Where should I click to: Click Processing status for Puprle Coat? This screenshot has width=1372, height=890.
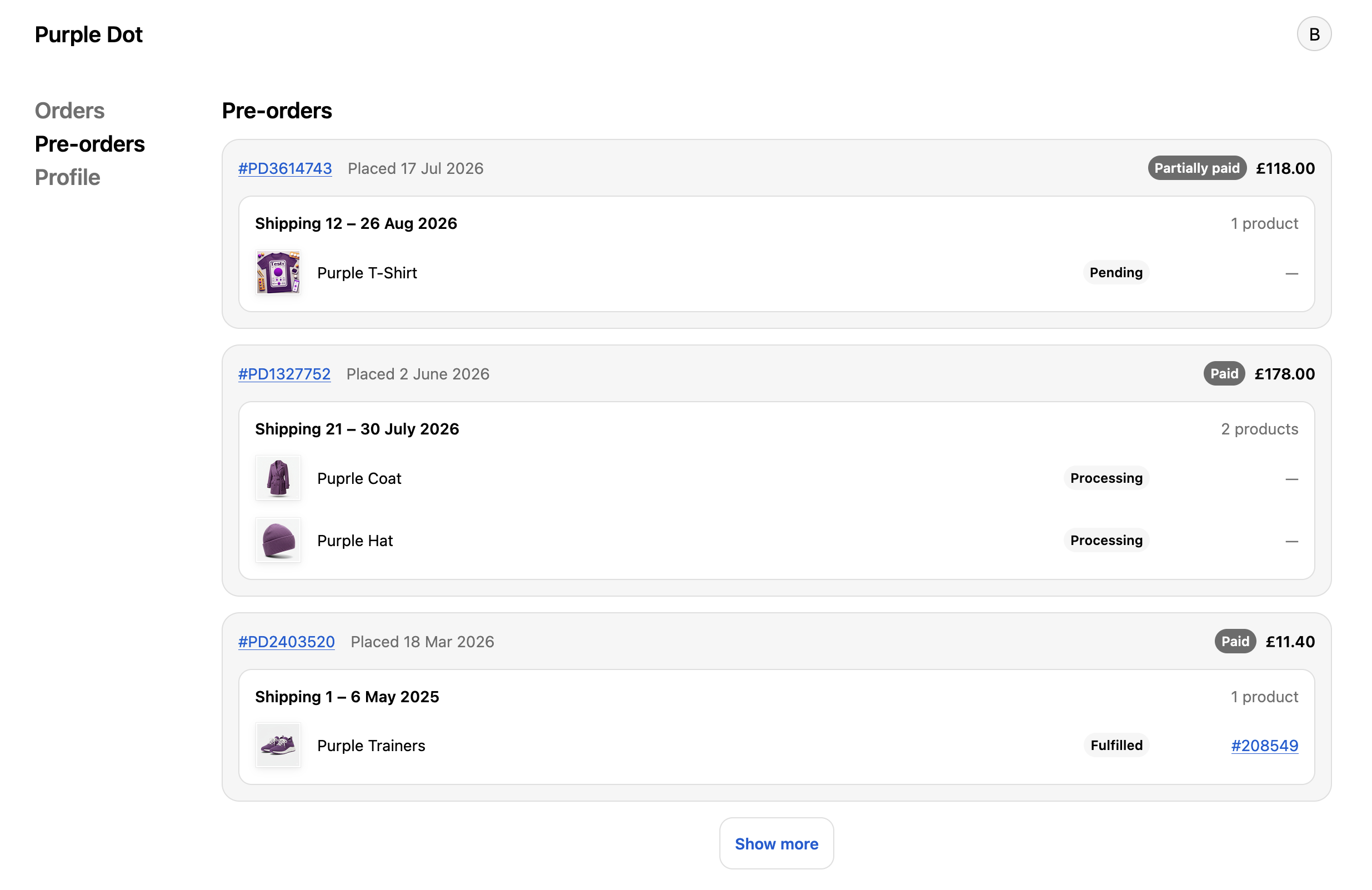click(x=1106, y=478)
